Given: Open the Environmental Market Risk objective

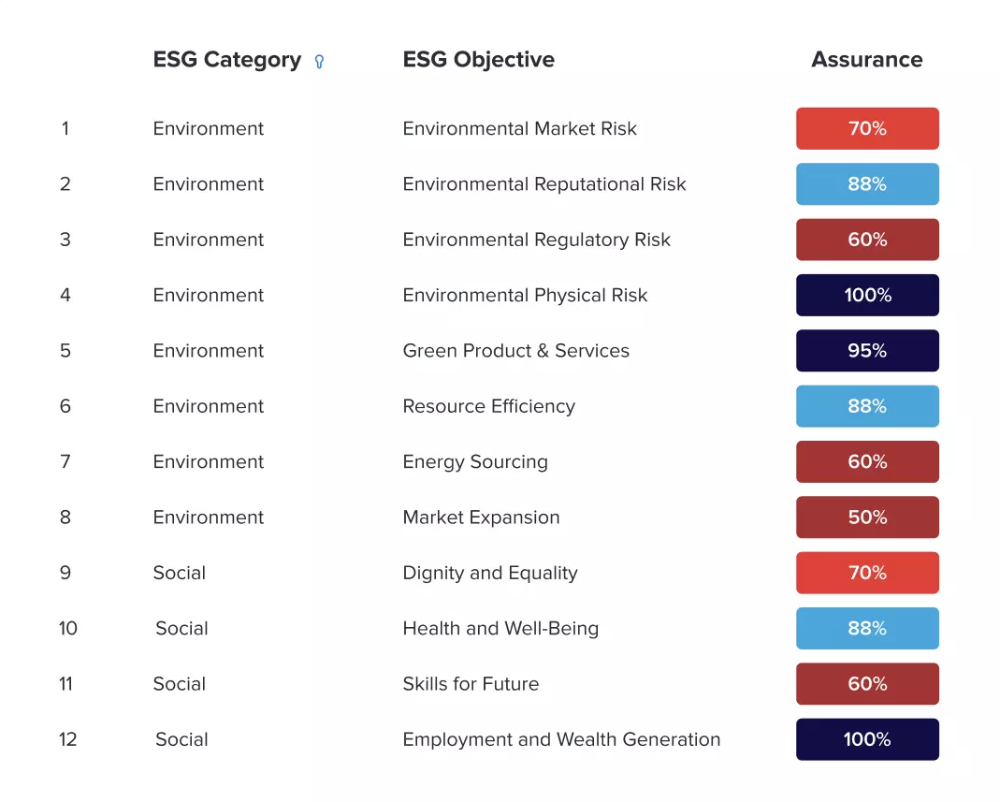Looking at the screenshot, I should 520,128.
